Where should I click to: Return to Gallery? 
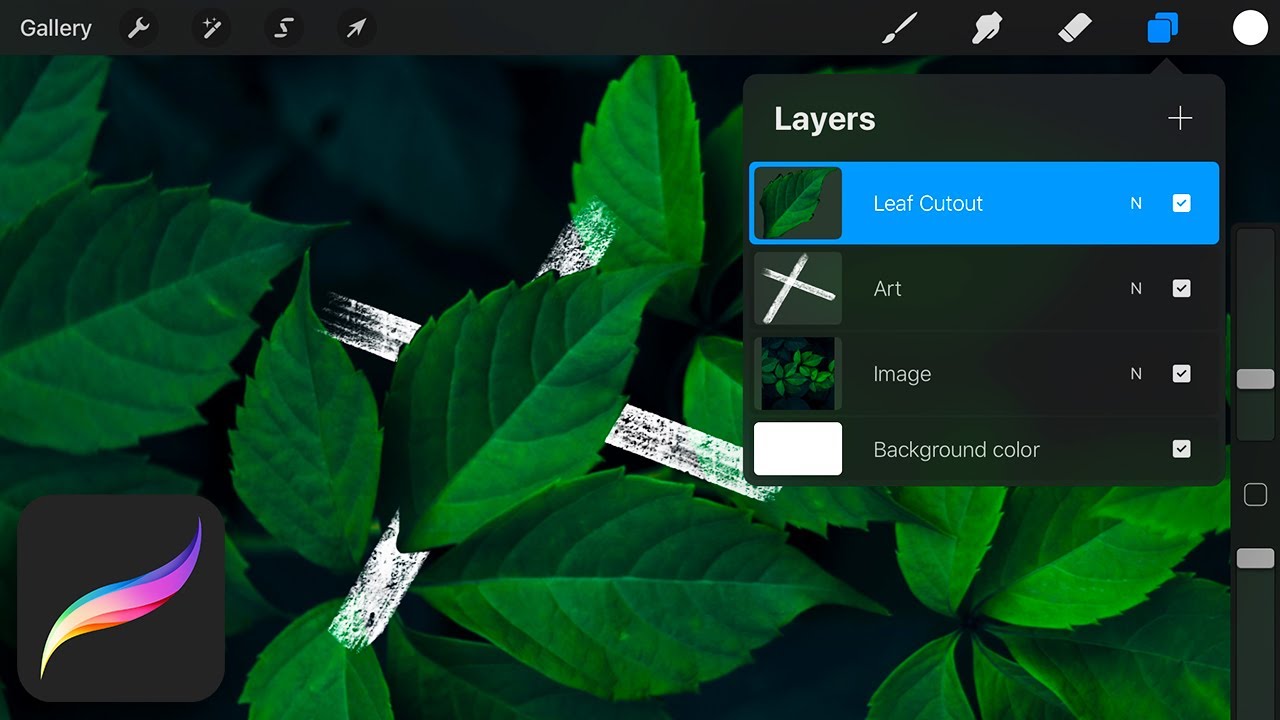tap(56, 28)
